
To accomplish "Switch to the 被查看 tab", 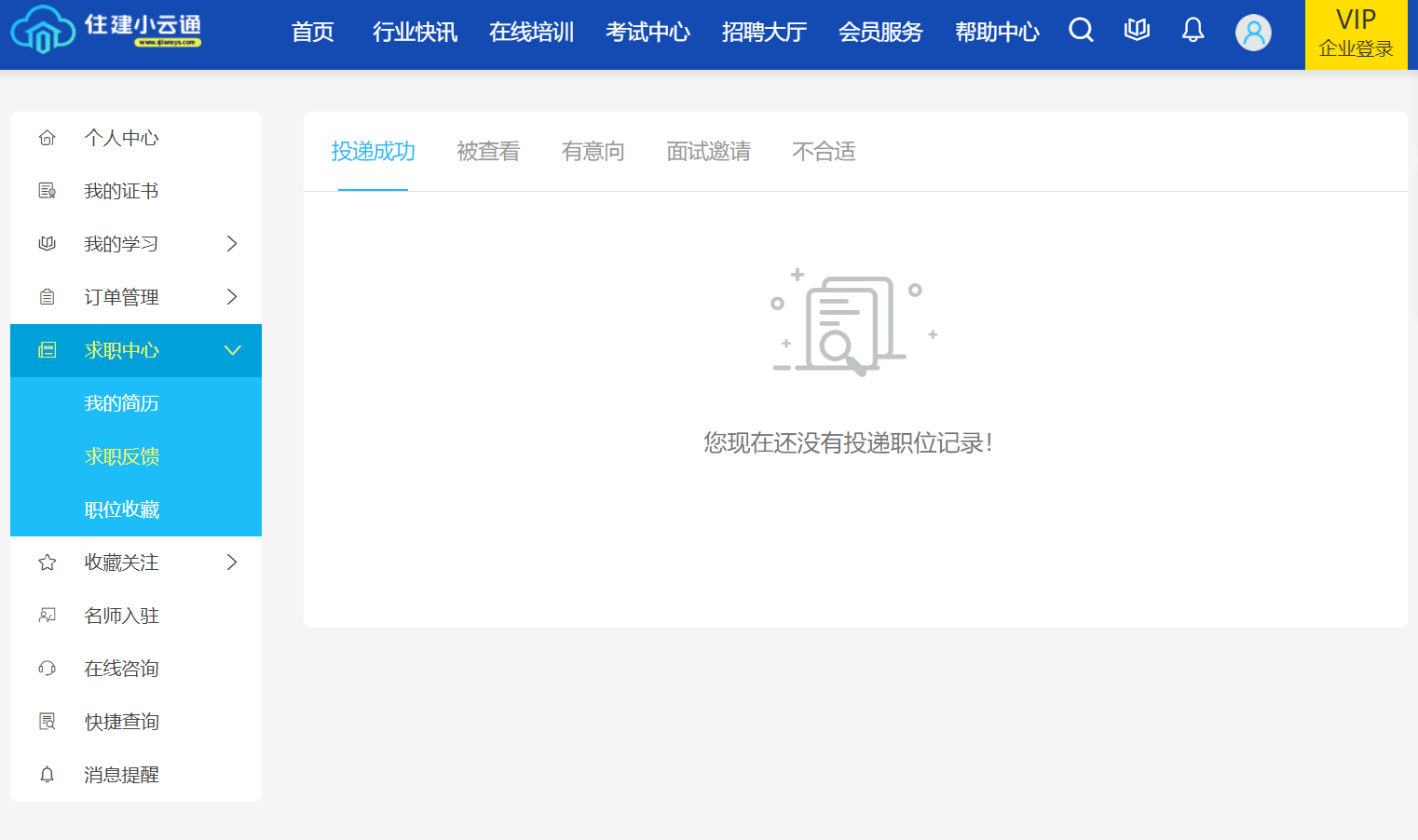I will [x=488, y=152].
